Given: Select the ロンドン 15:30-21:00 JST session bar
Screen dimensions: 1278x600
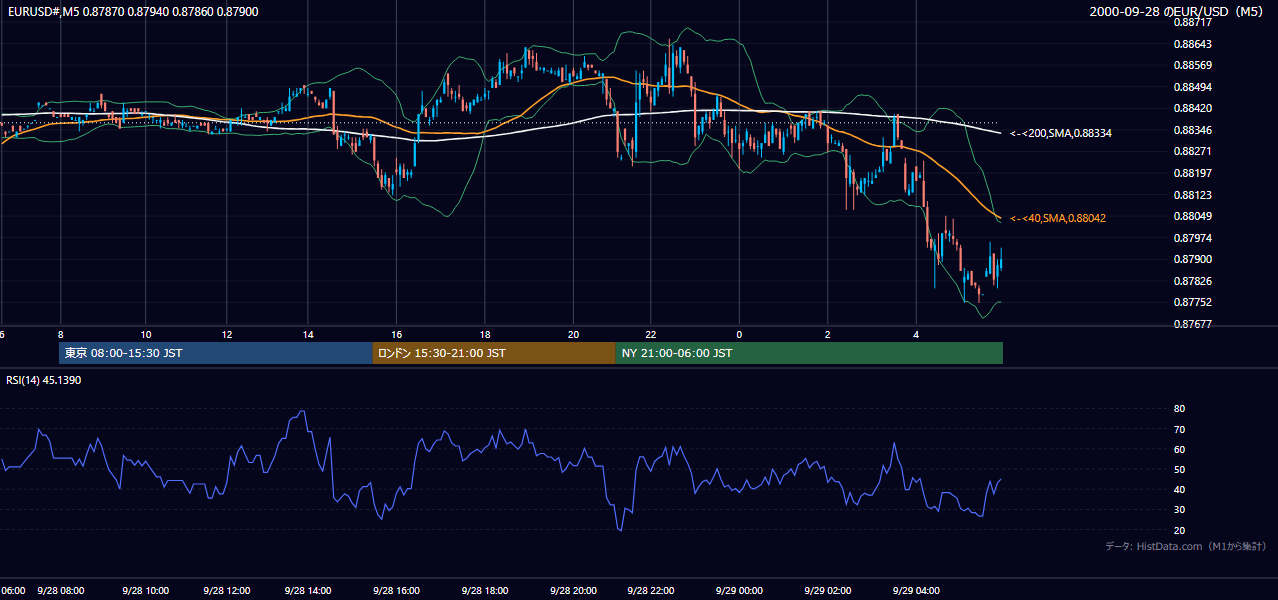Looking at the screenshot, I should coord(494,353).
